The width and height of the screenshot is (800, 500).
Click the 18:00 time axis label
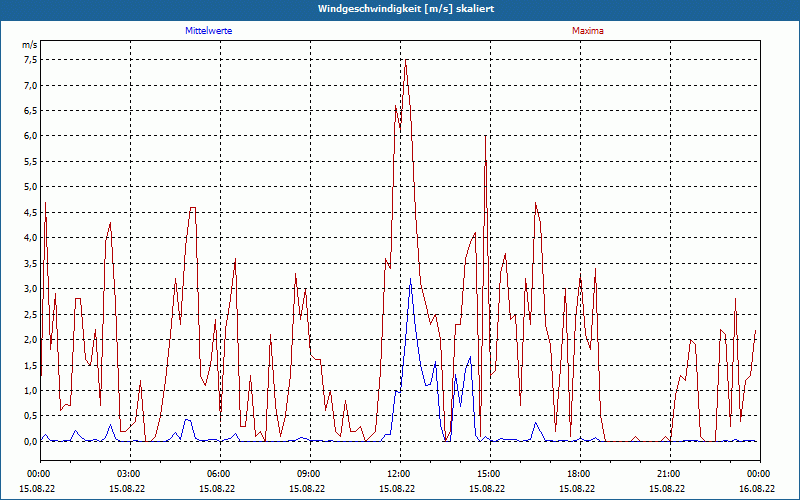(x=577, y=474)
